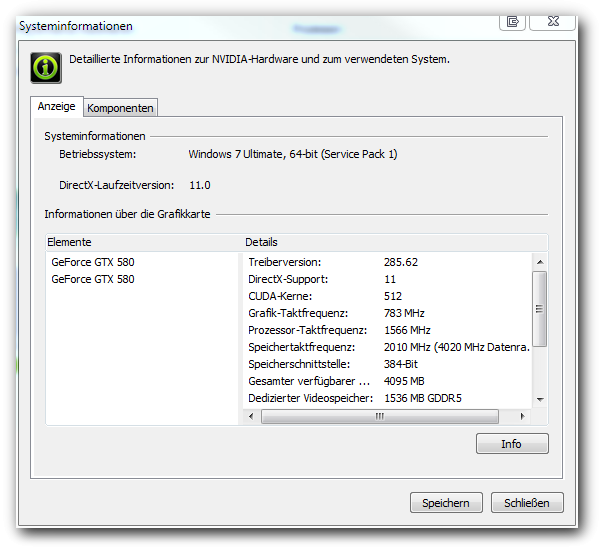Select the CUDA-Kerne row

point(388,296)
